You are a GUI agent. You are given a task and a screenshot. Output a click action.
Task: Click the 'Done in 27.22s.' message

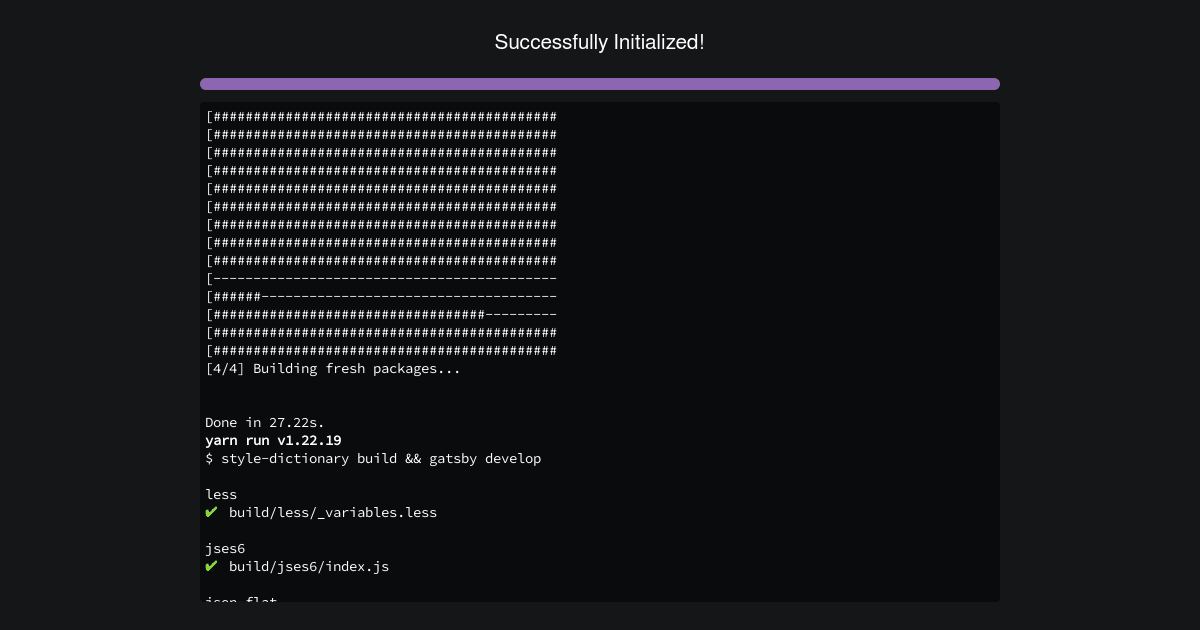[x=265, y=422]
